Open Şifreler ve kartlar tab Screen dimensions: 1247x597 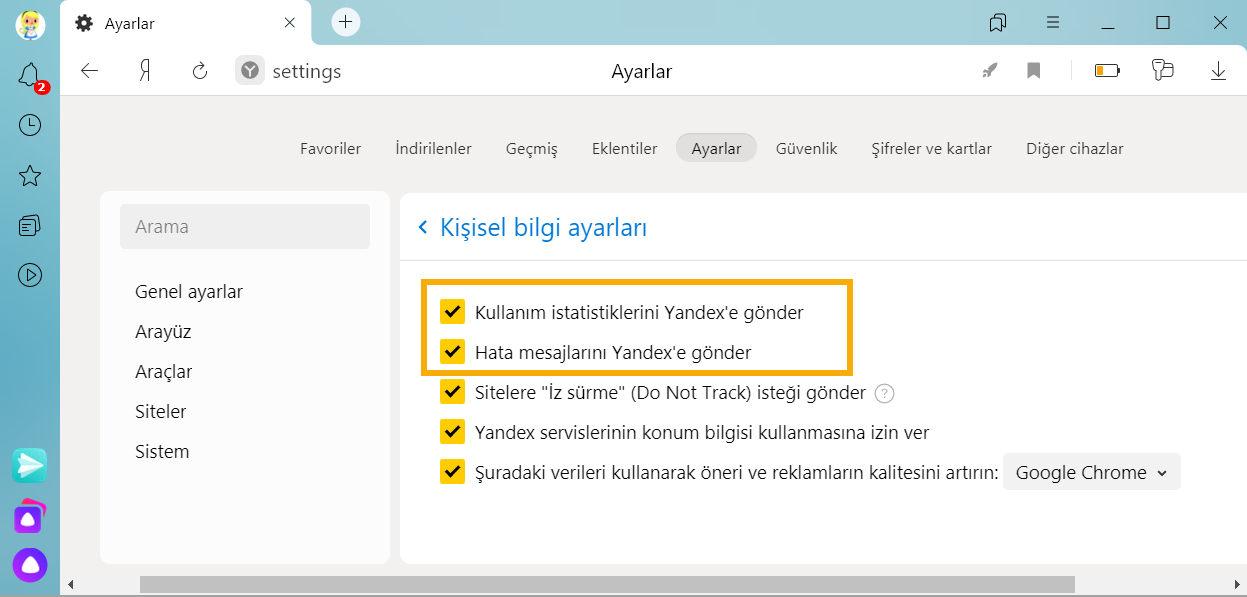point(931,148)
